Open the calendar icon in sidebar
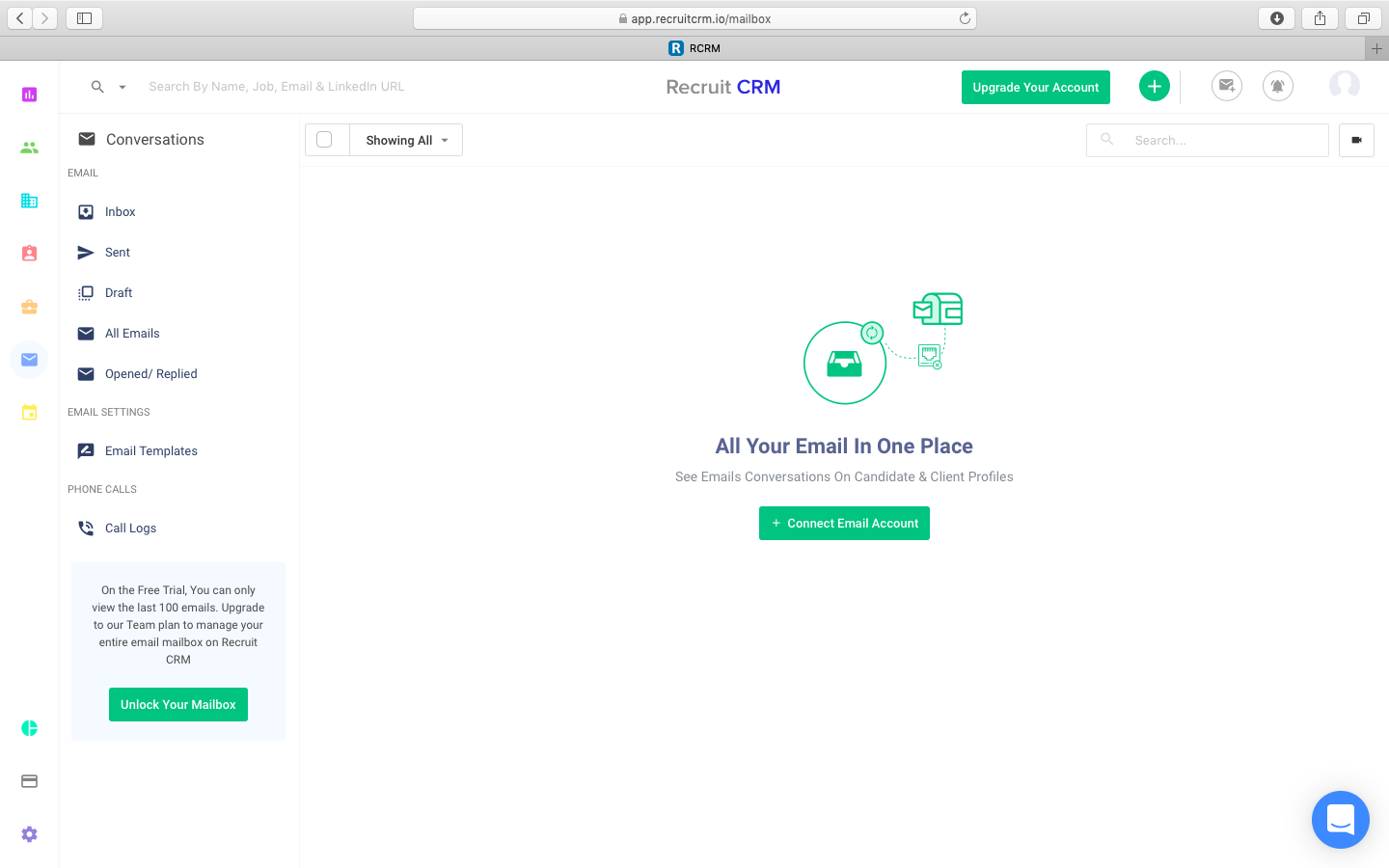The height and width of the screenshot is (868, 1389). tap(29, 413)
